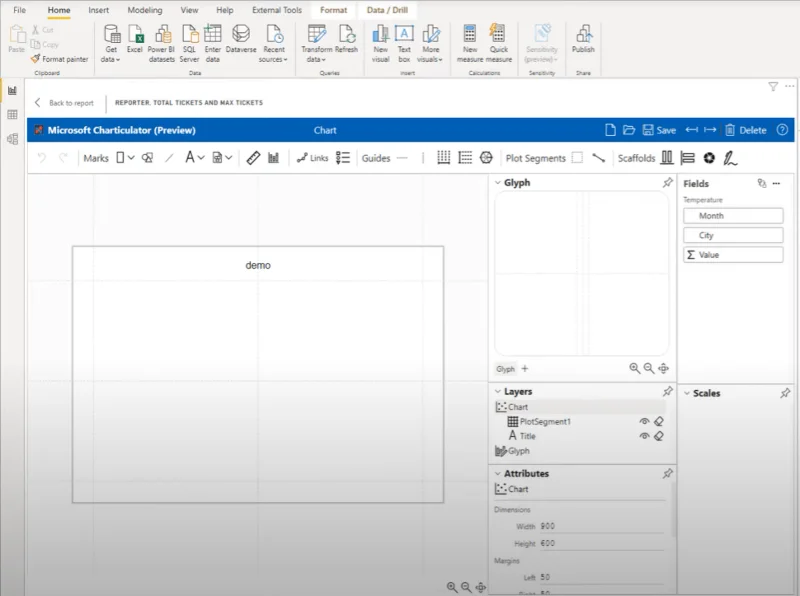Select horizontal scaffold
800x596 pixels.
[x=667, y=158]
